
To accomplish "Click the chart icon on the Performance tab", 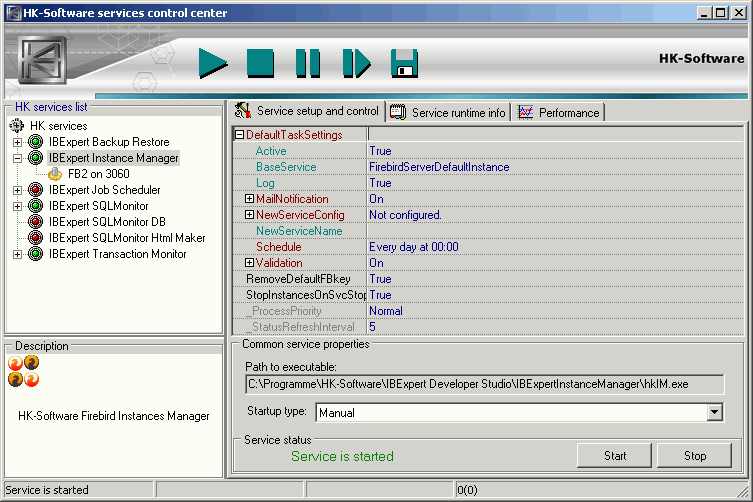I will coord(525,112).
